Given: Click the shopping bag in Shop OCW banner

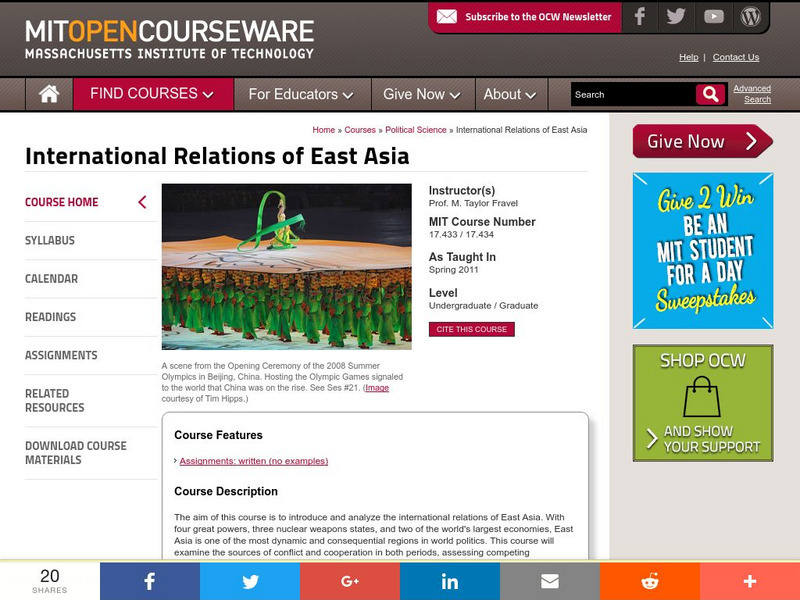Looking at the screenshot, I should click(x=702, y=397).
